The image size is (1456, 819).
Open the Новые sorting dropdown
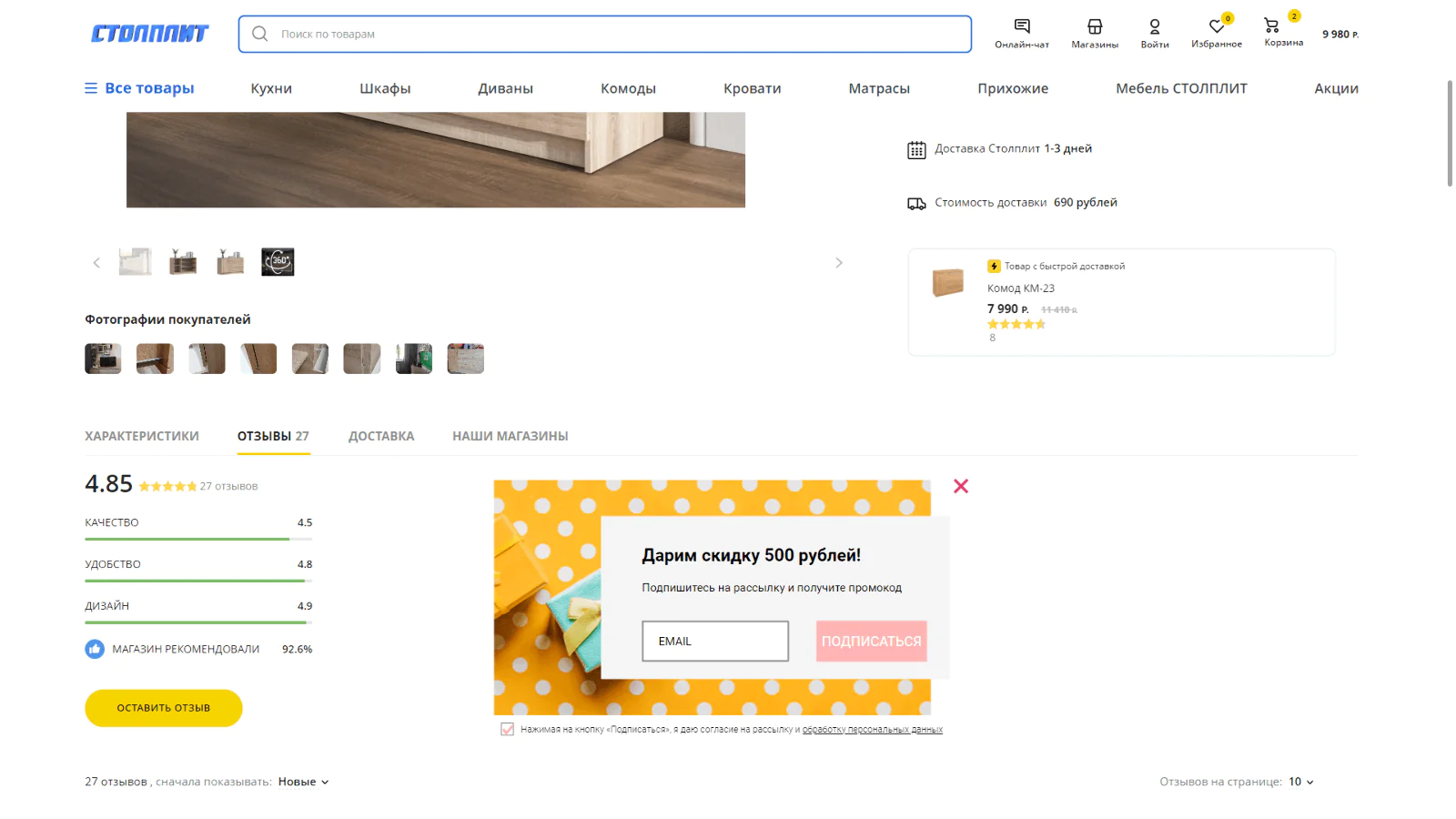pyautogui.click(x=303, y=782)
